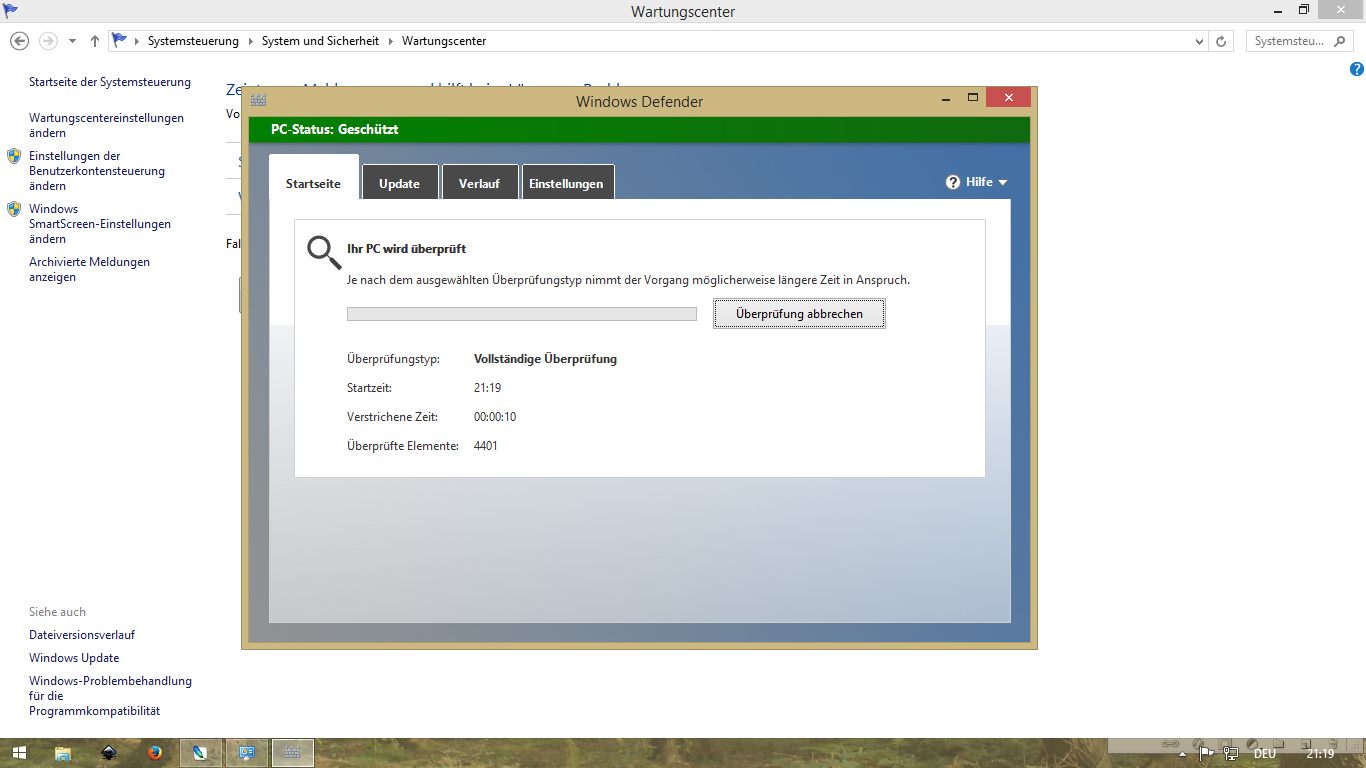Screen dimensions: 1366x768
Task: Open the 21:19 tray clock
Action: pyautogui.click(x=1320, y=754)
